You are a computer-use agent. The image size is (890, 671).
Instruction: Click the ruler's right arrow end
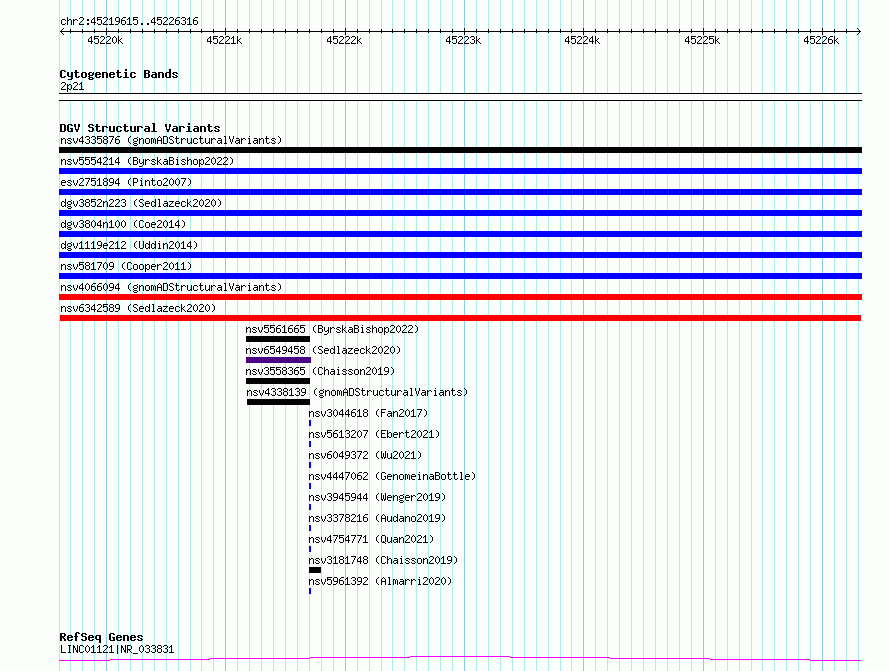tap(859, 31)
